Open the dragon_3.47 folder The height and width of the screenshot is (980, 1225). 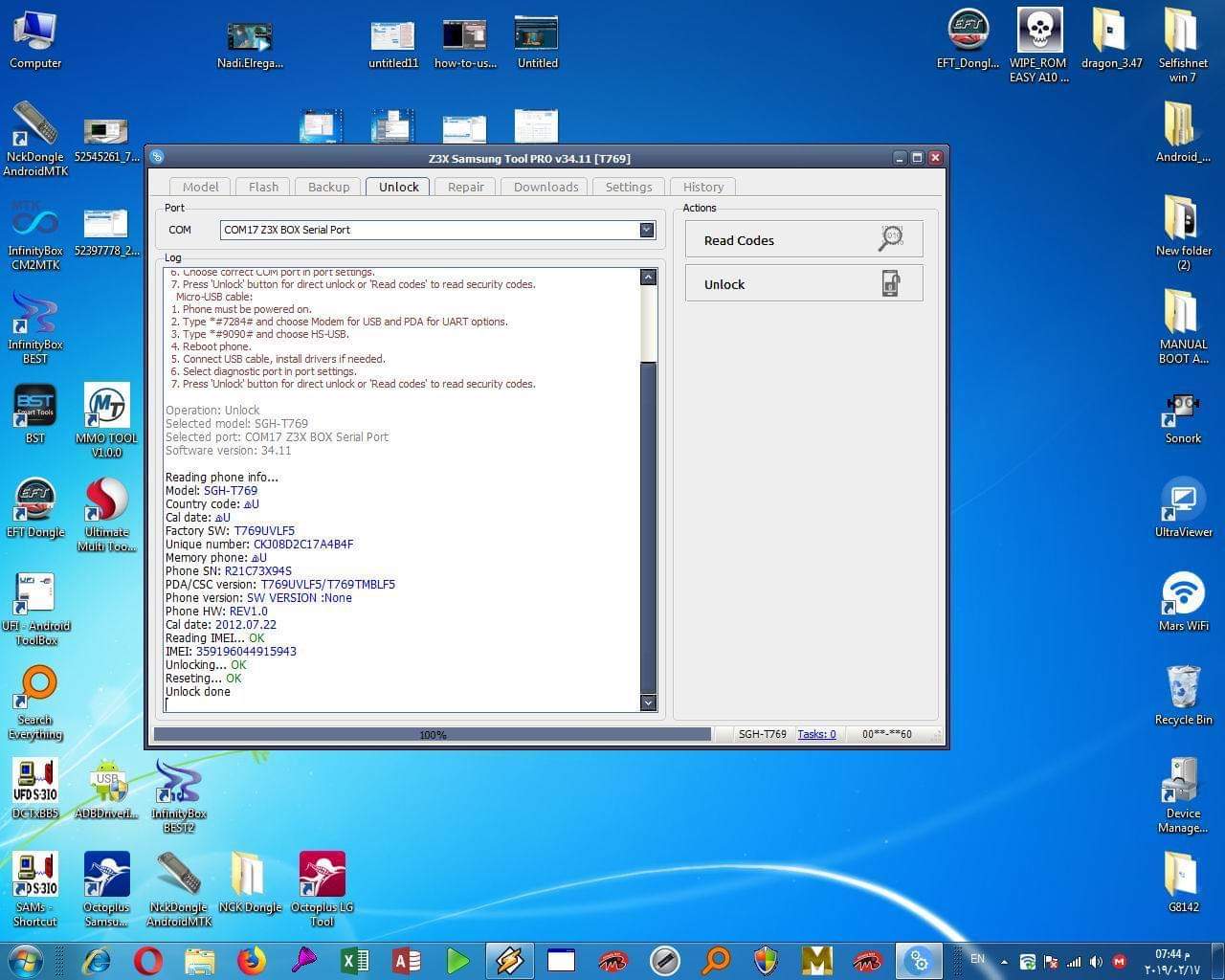click(1111, 40)
